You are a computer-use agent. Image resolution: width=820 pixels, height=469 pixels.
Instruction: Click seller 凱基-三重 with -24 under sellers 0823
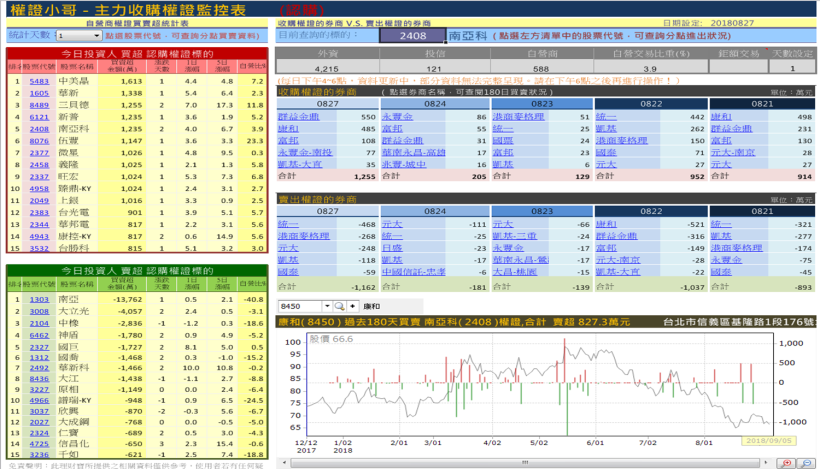pos(515,236)
